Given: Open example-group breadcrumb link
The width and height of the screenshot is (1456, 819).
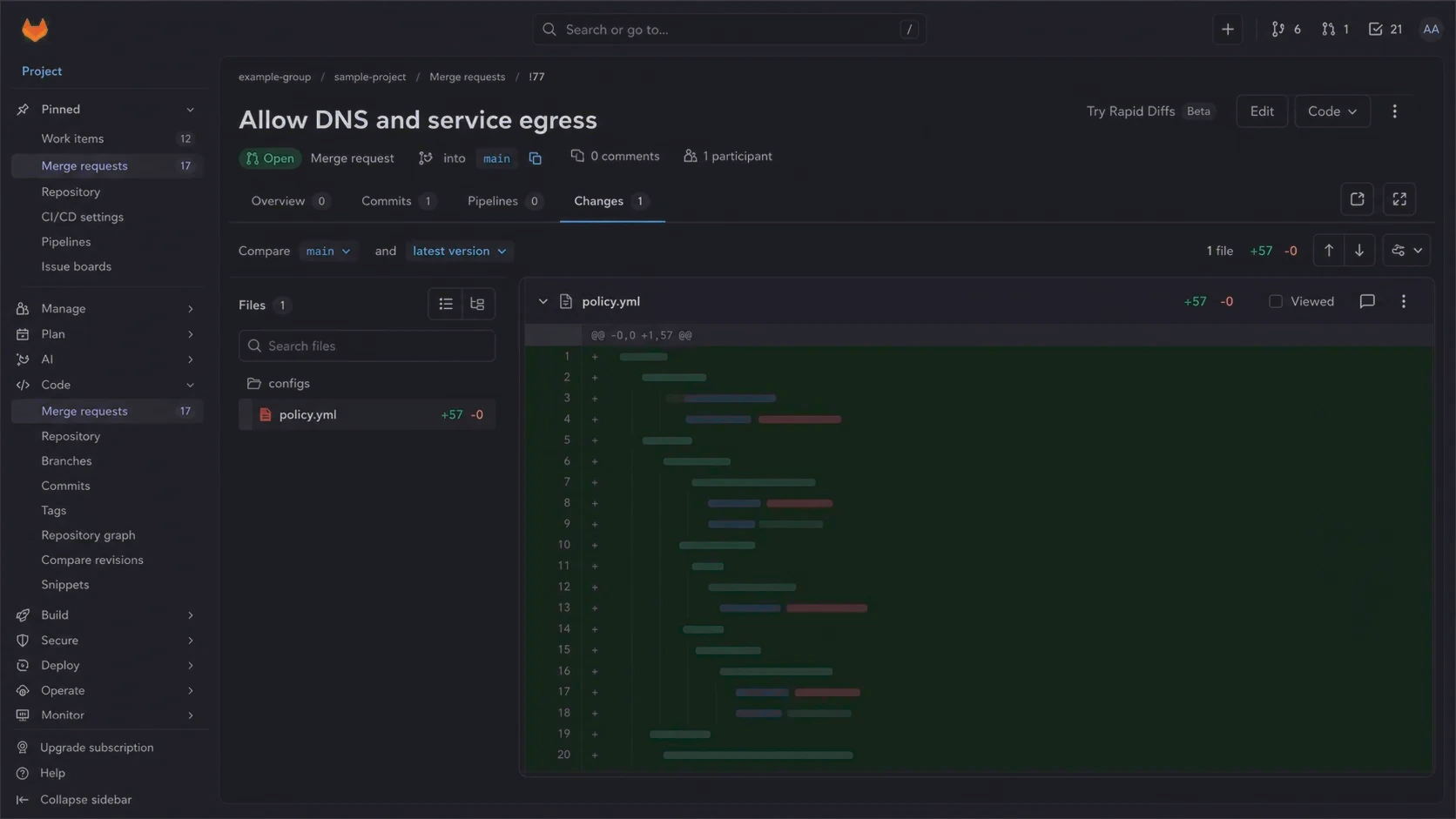Looking at the screenshot, I should click(x=274, y=77).
